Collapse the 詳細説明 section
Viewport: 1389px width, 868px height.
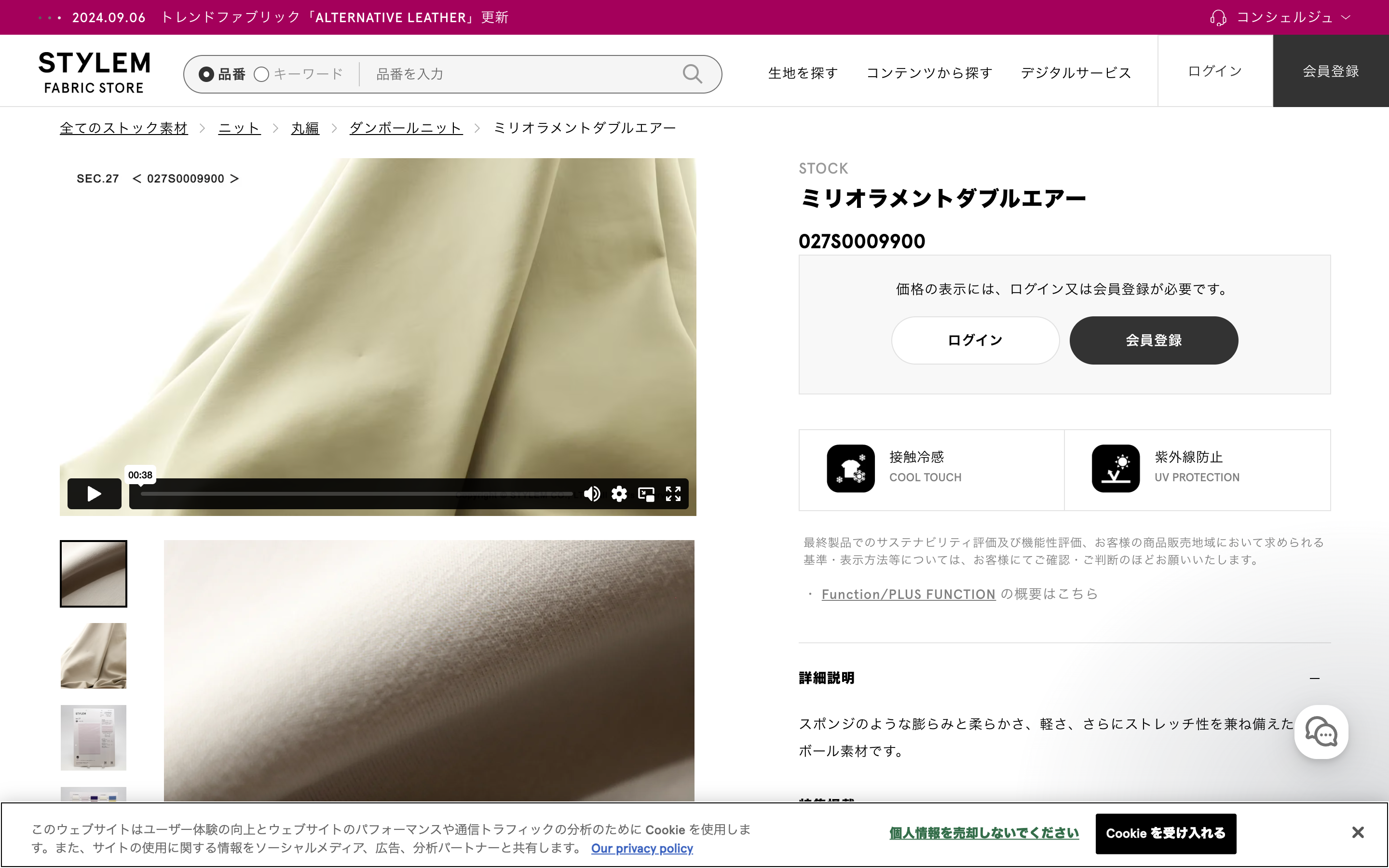(x=1314, y=678)
